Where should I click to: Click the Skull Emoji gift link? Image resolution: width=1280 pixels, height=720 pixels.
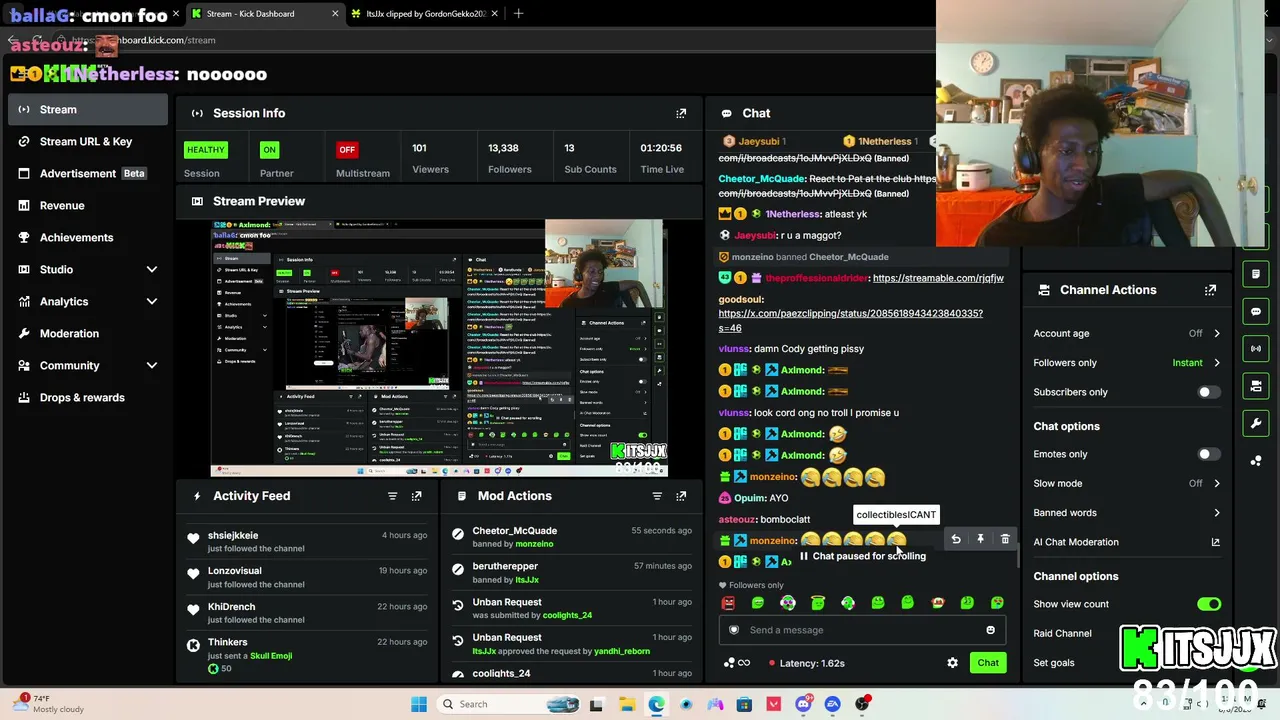[x=271, y=656]
